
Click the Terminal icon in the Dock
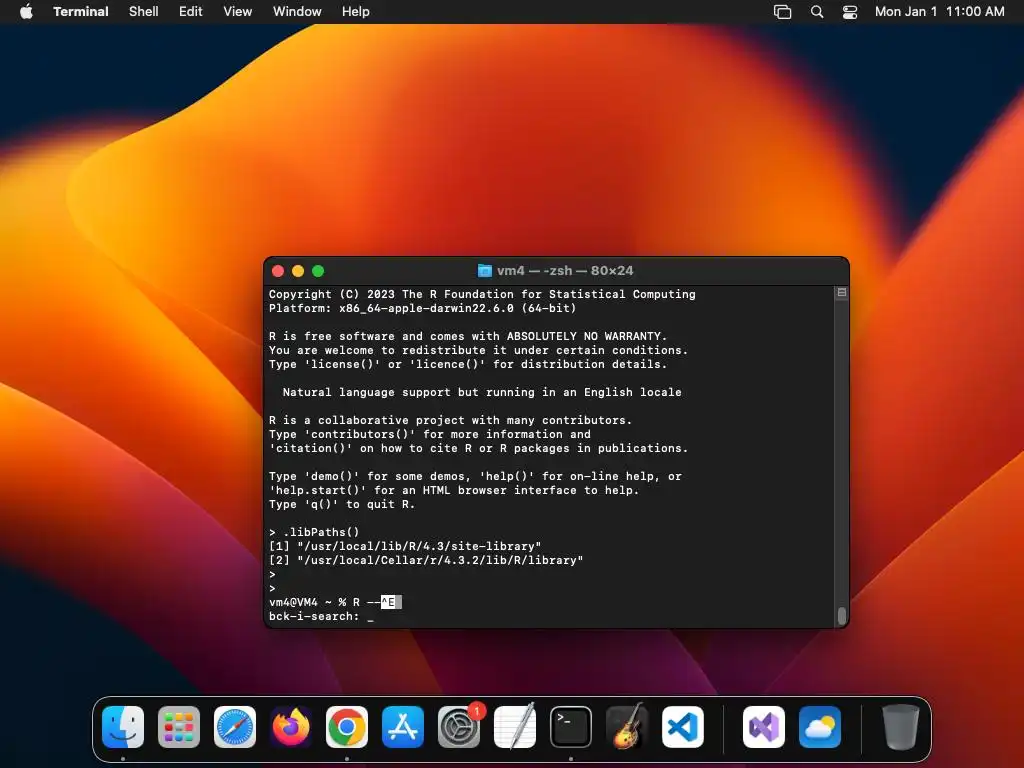click(x=571, y=727)
